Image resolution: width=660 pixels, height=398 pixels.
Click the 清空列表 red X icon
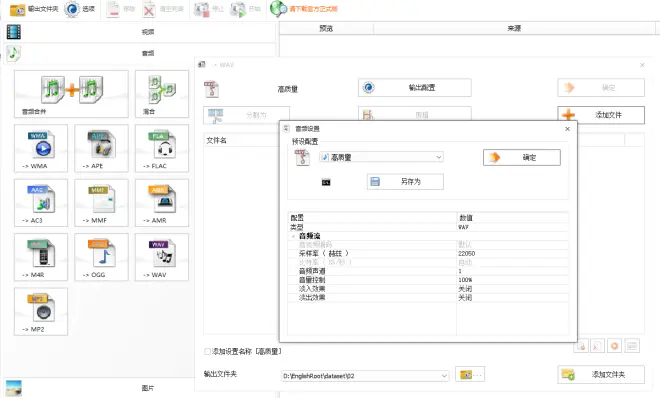(x=149, y=9)
